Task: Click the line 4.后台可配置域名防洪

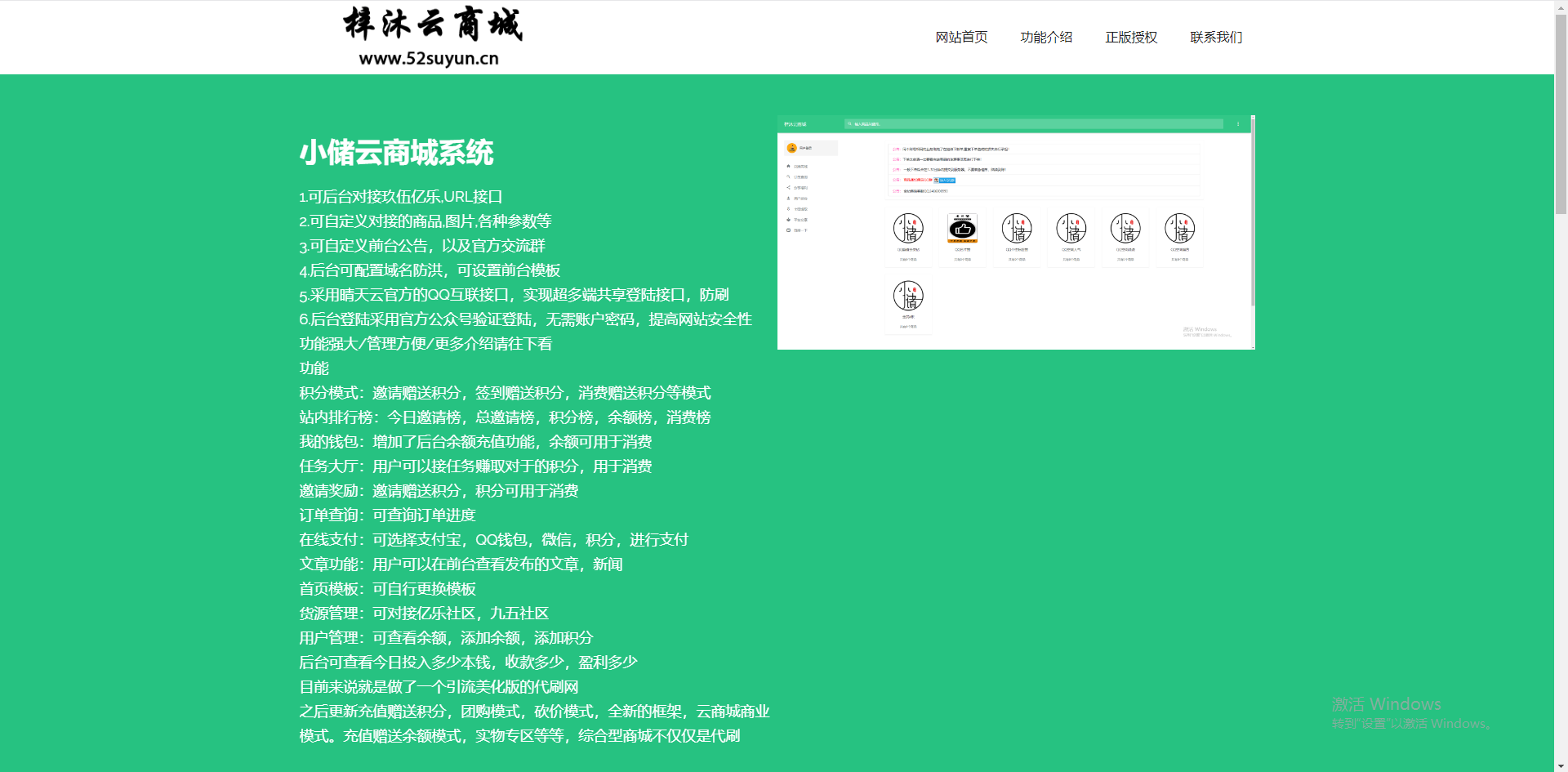Action: (430, 270)
